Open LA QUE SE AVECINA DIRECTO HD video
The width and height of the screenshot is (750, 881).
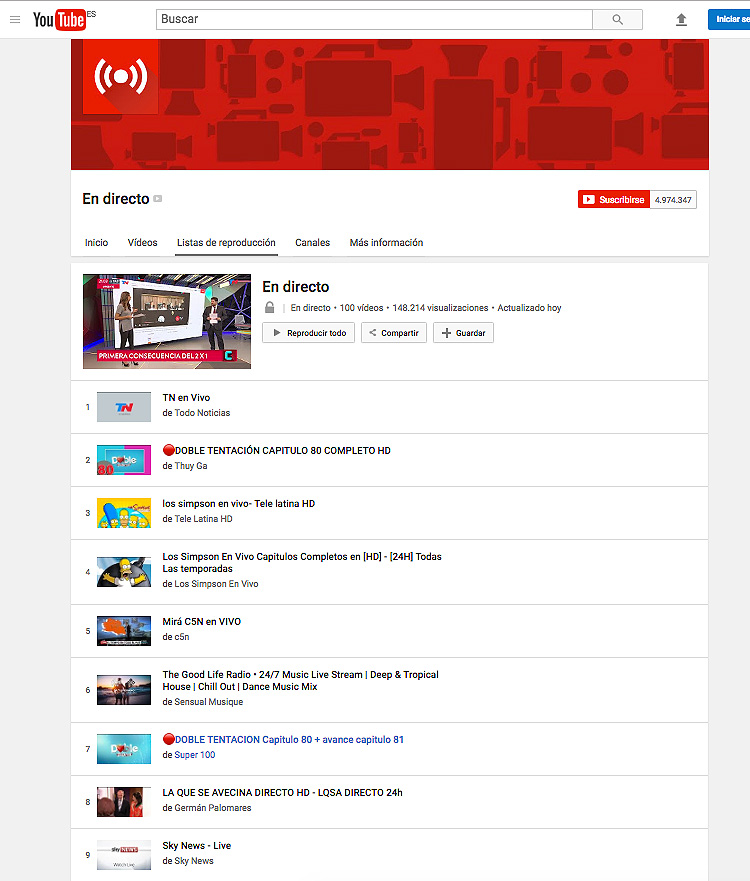(283, 793)
